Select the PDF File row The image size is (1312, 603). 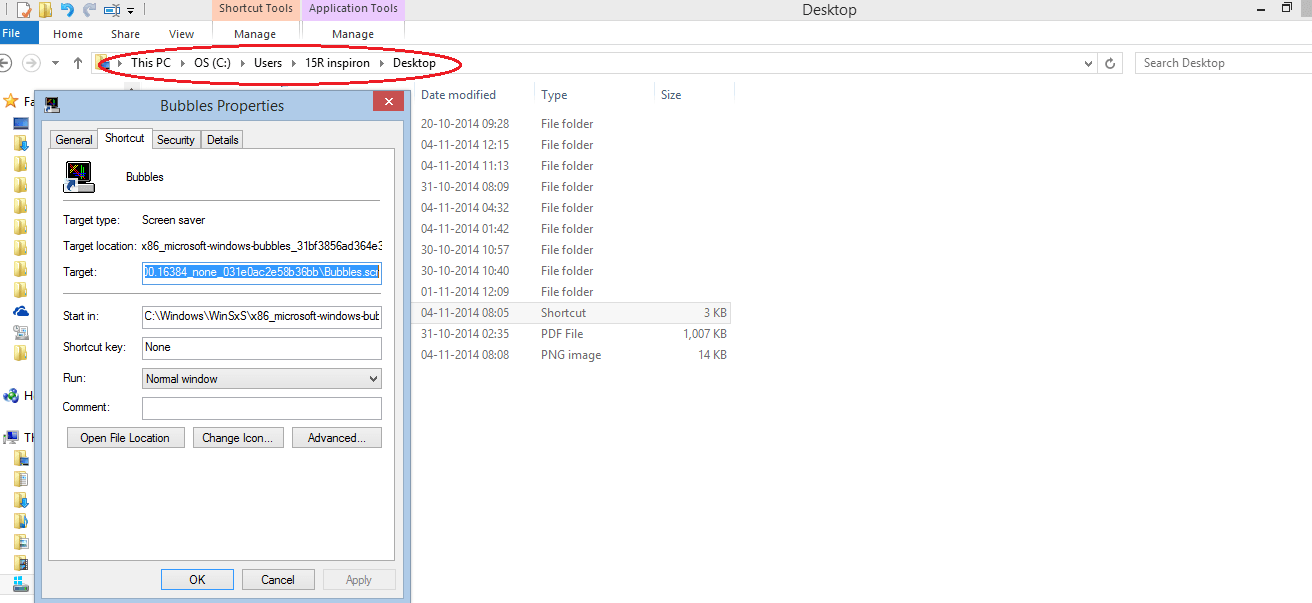pos(573,334)
